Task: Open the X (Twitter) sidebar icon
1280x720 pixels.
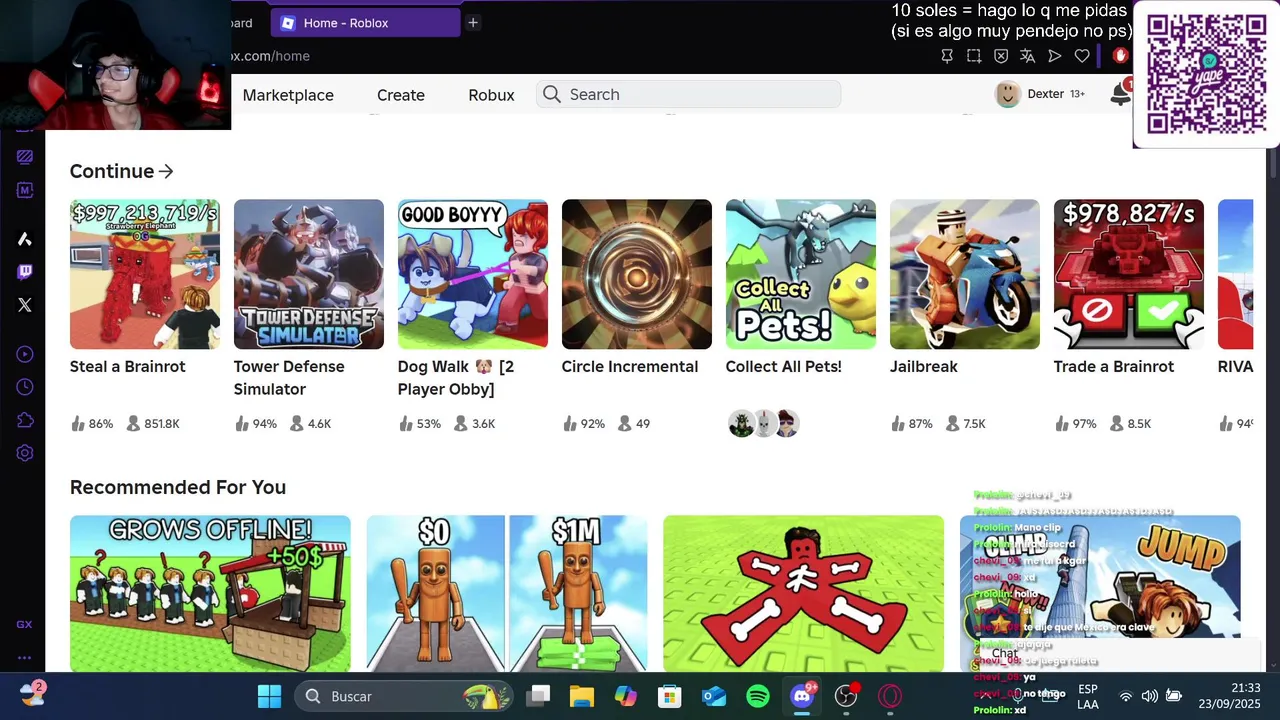Action: pyautogui.click(x=25, y=305)
